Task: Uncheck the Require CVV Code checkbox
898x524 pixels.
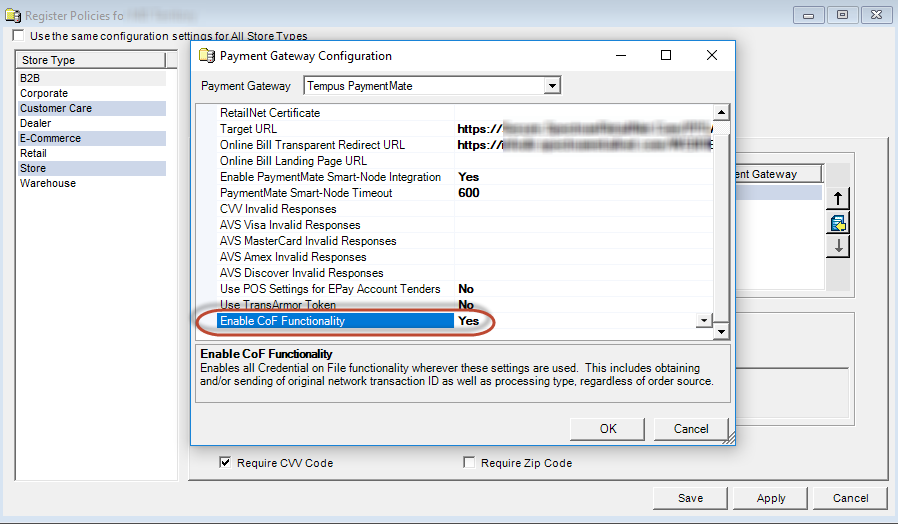Action: pos(226,463)
